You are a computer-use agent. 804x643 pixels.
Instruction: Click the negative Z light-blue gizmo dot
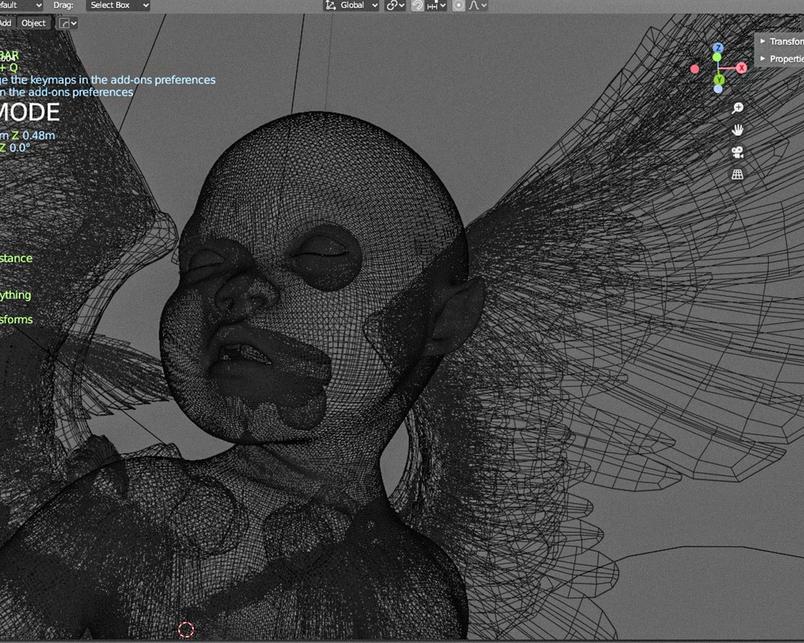(718, 89)
